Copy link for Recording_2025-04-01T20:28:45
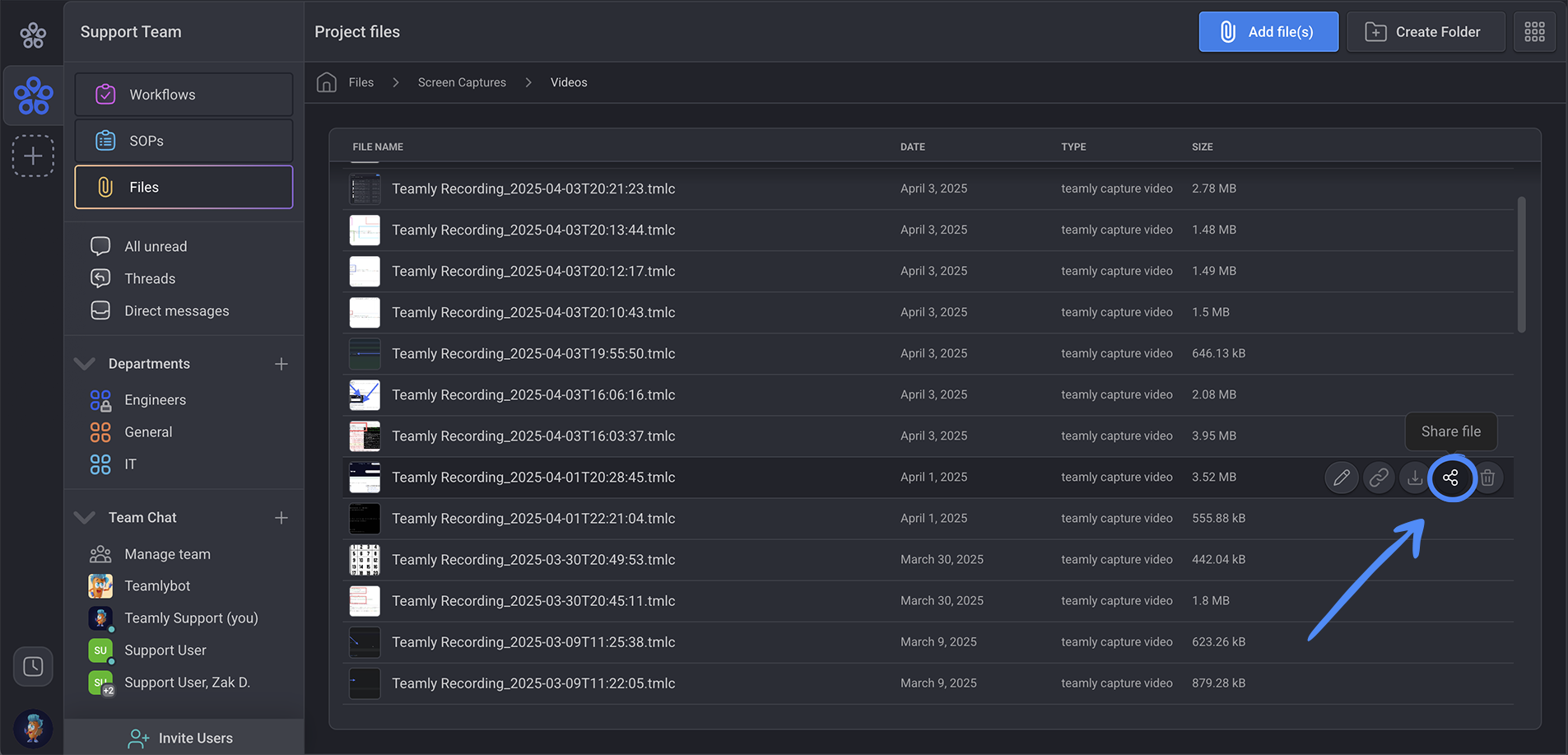This screenshot has height=755, width=1568. [1379, 478]
